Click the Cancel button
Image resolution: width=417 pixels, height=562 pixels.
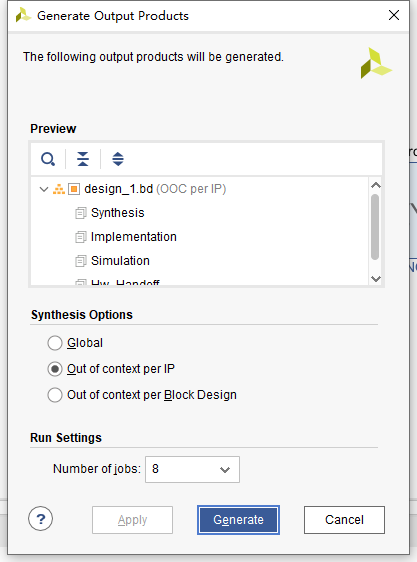(344, 520)
